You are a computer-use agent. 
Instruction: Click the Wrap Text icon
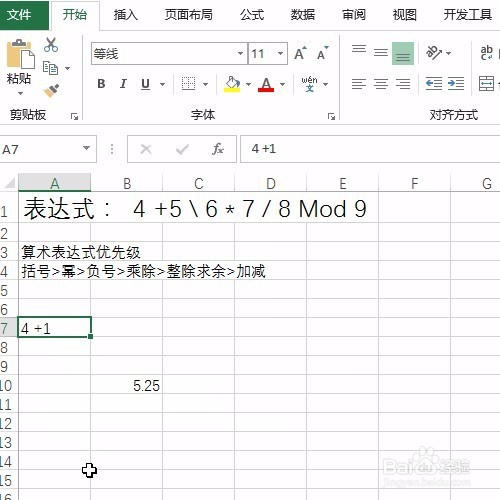(x=487, y=53)
